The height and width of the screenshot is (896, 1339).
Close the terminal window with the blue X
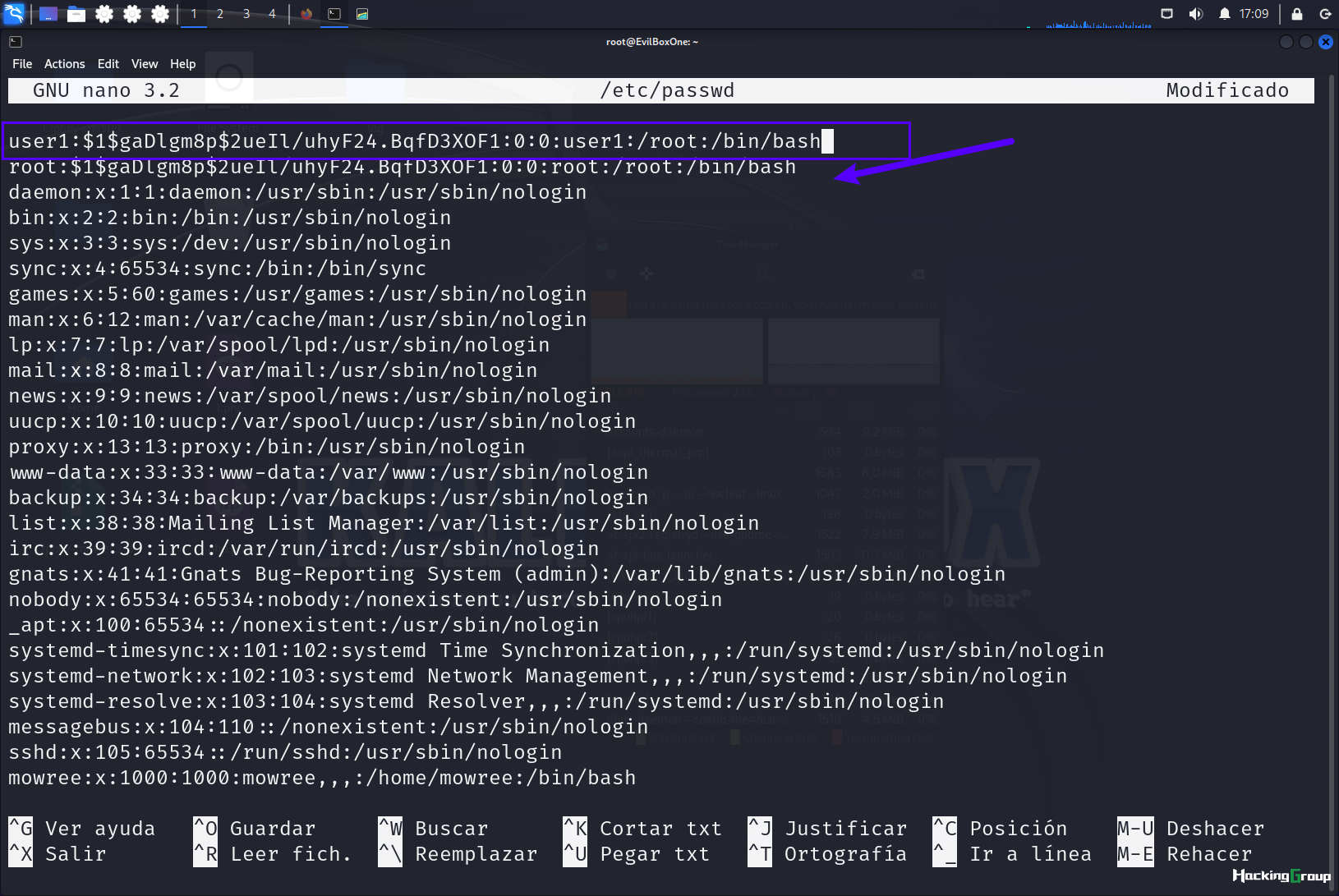click(x=1325, y=42)
